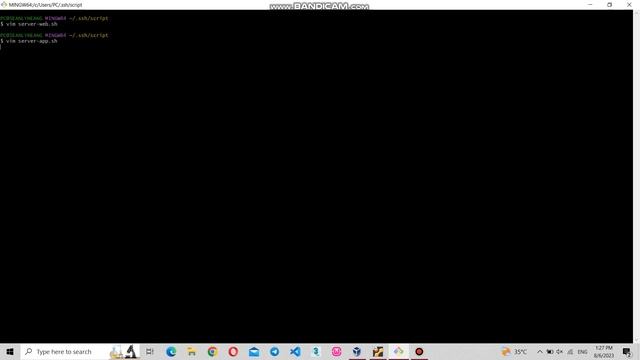
Task: Open the blue number 3 app in taskbar
Action: coord(316,351)
